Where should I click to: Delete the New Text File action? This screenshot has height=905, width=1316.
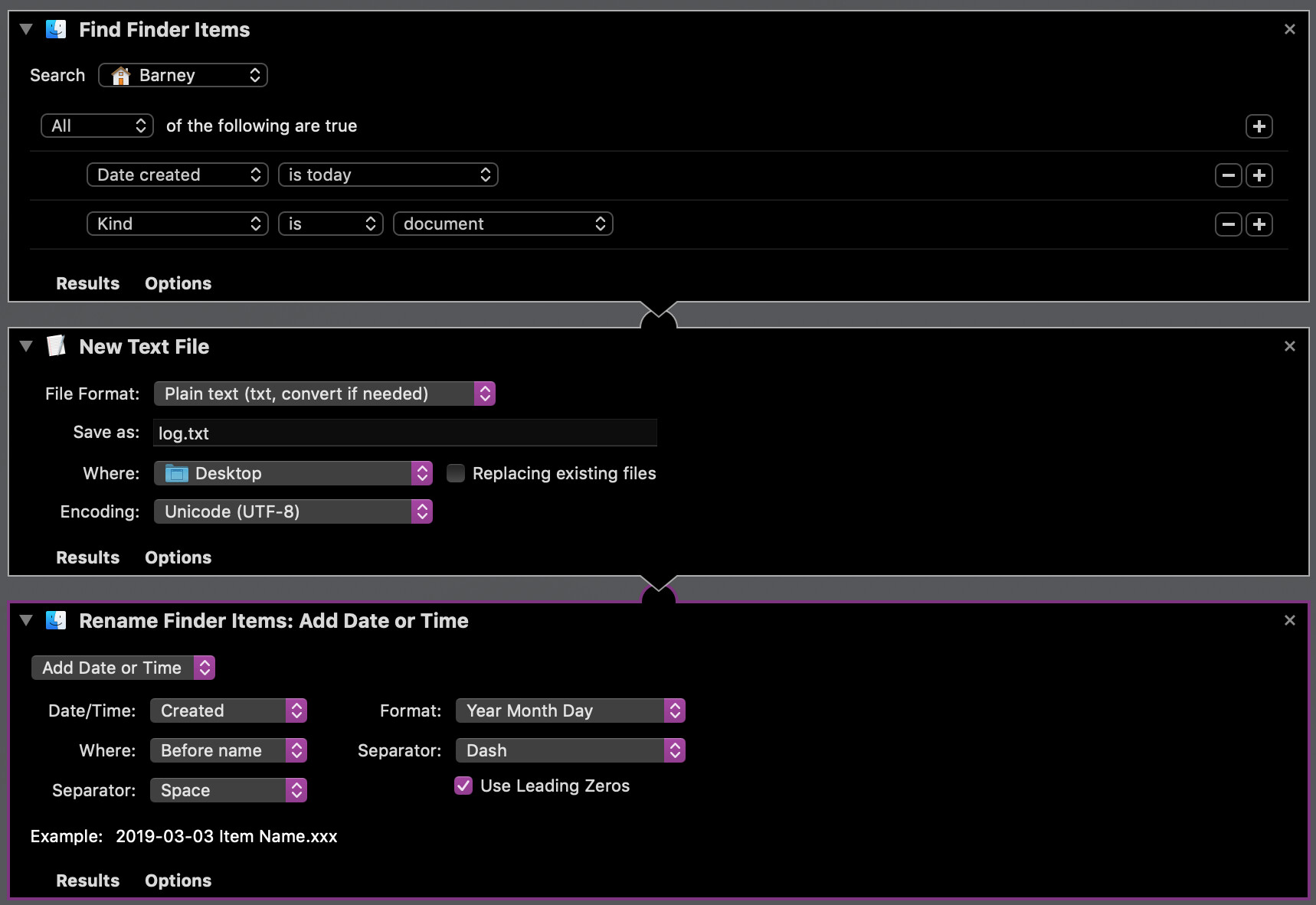coord(1289,346)
